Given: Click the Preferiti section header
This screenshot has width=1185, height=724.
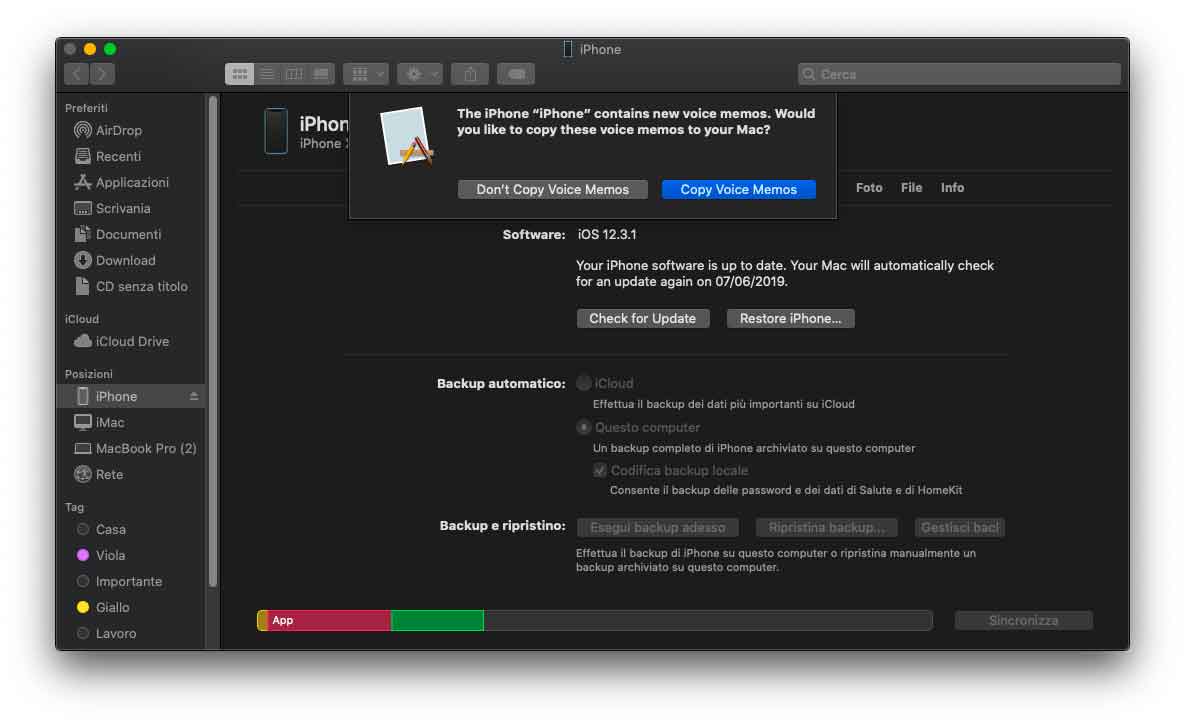Looking at the screenshot, I should [86, 108].
